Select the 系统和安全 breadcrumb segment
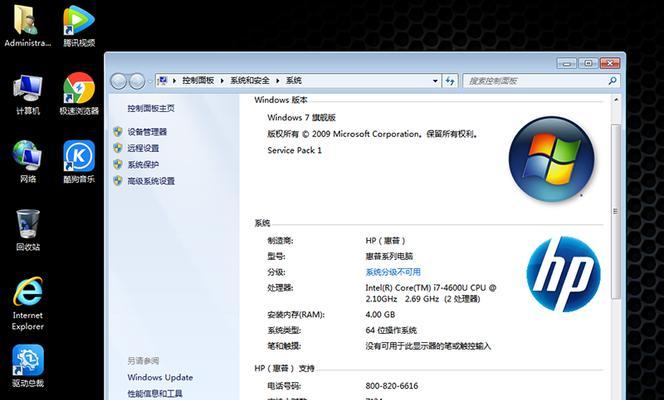This screenshot has width=664, height=400. click(x=249, y=80)
